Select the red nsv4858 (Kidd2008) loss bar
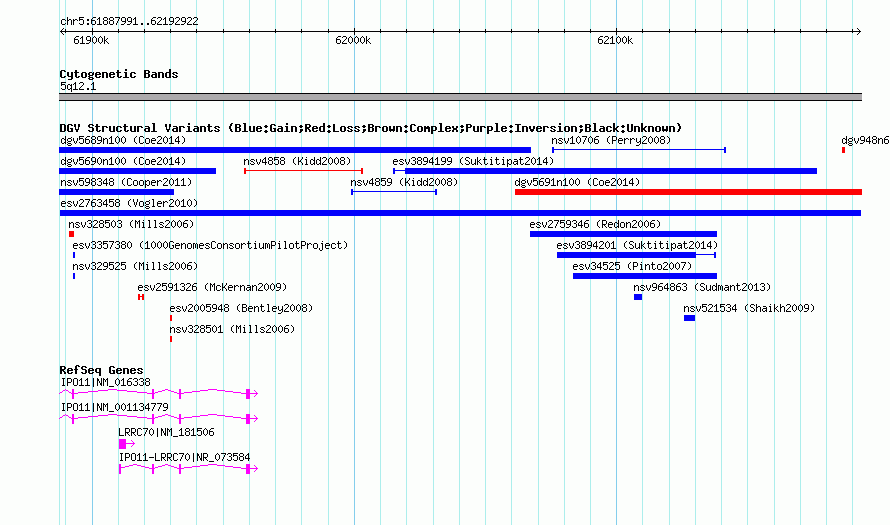Screen dimensions: 890x525 pos(304,171)
